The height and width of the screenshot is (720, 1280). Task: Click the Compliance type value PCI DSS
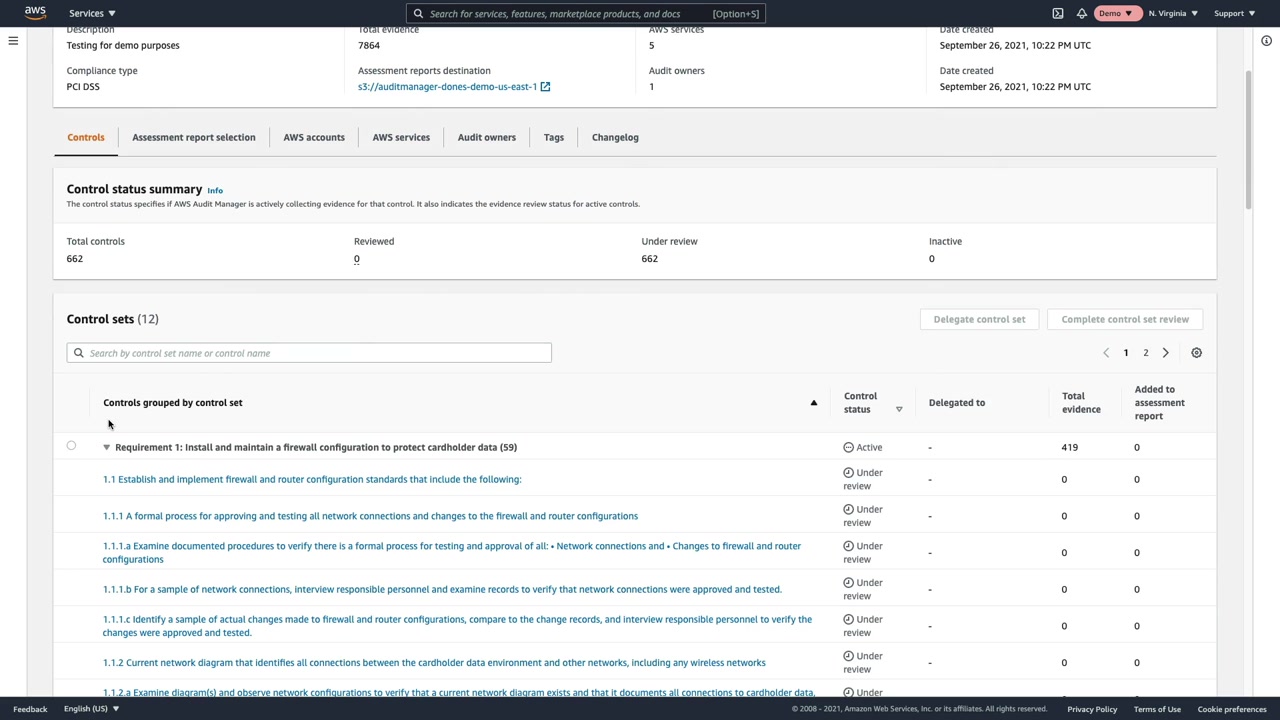[x=83, y=87]
